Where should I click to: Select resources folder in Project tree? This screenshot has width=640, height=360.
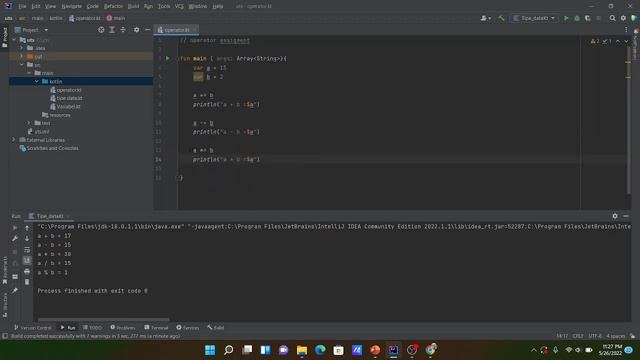point(56,115)
